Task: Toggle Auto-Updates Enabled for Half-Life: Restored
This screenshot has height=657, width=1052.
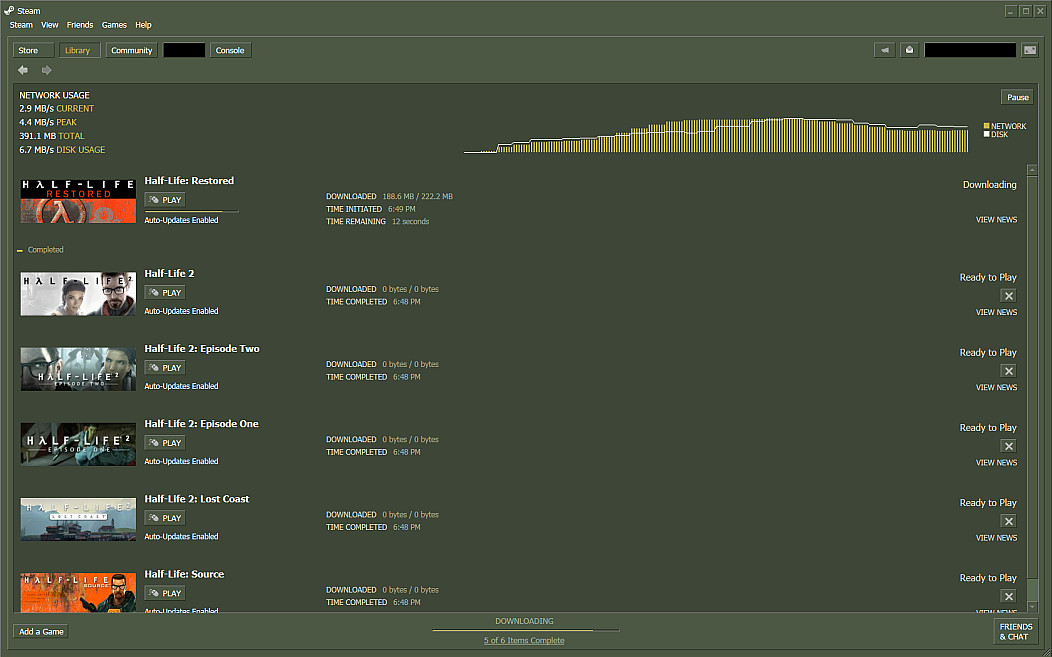Action: pyautogui.click(x=181, y=220)
